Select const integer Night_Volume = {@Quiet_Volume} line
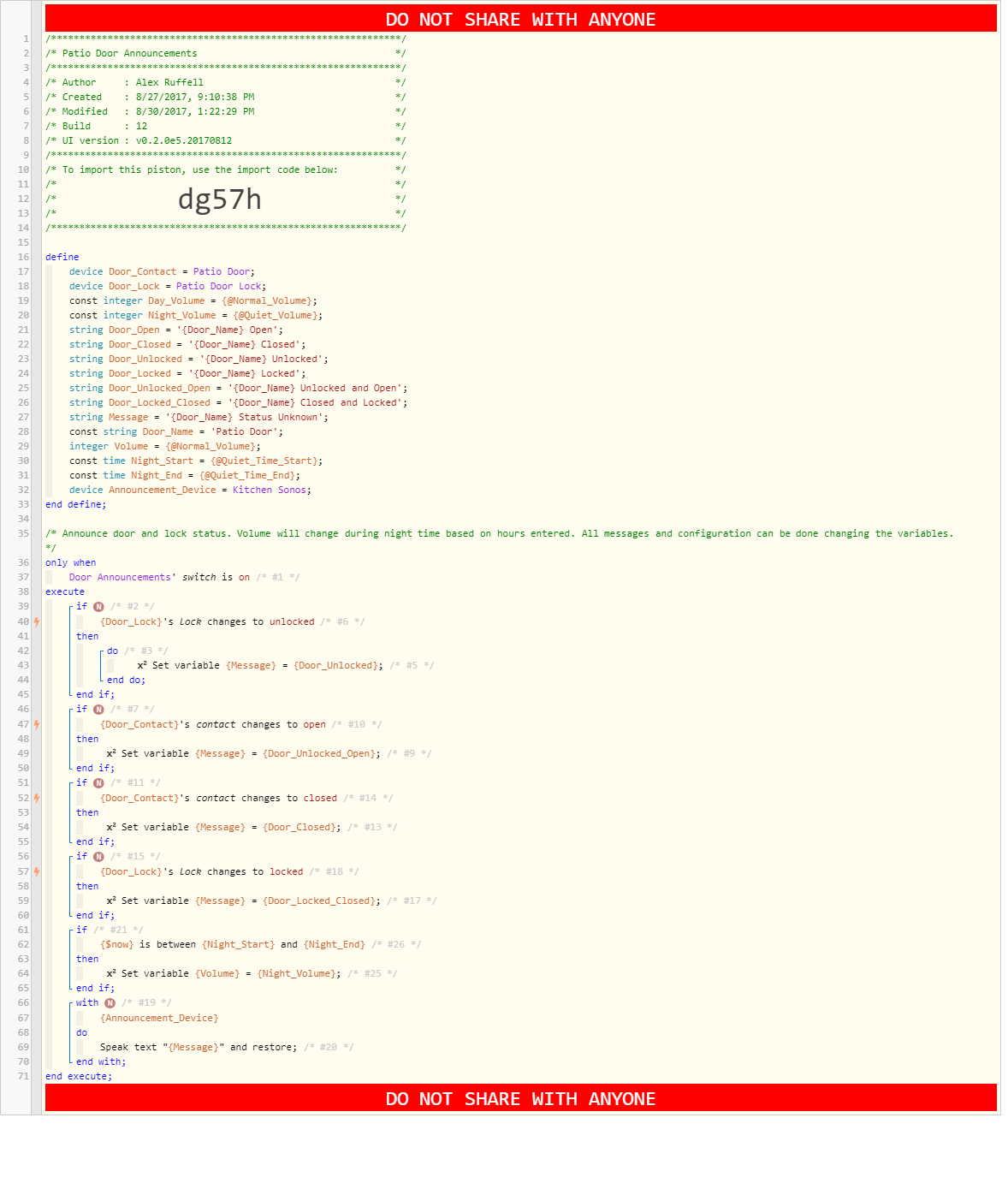 [x=196, y=315]
